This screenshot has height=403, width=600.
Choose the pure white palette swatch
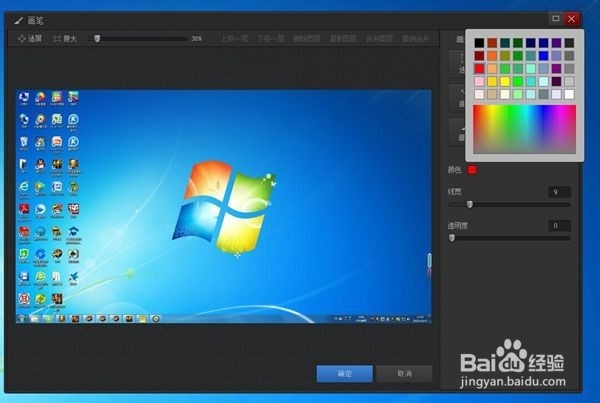click(569, 94)
